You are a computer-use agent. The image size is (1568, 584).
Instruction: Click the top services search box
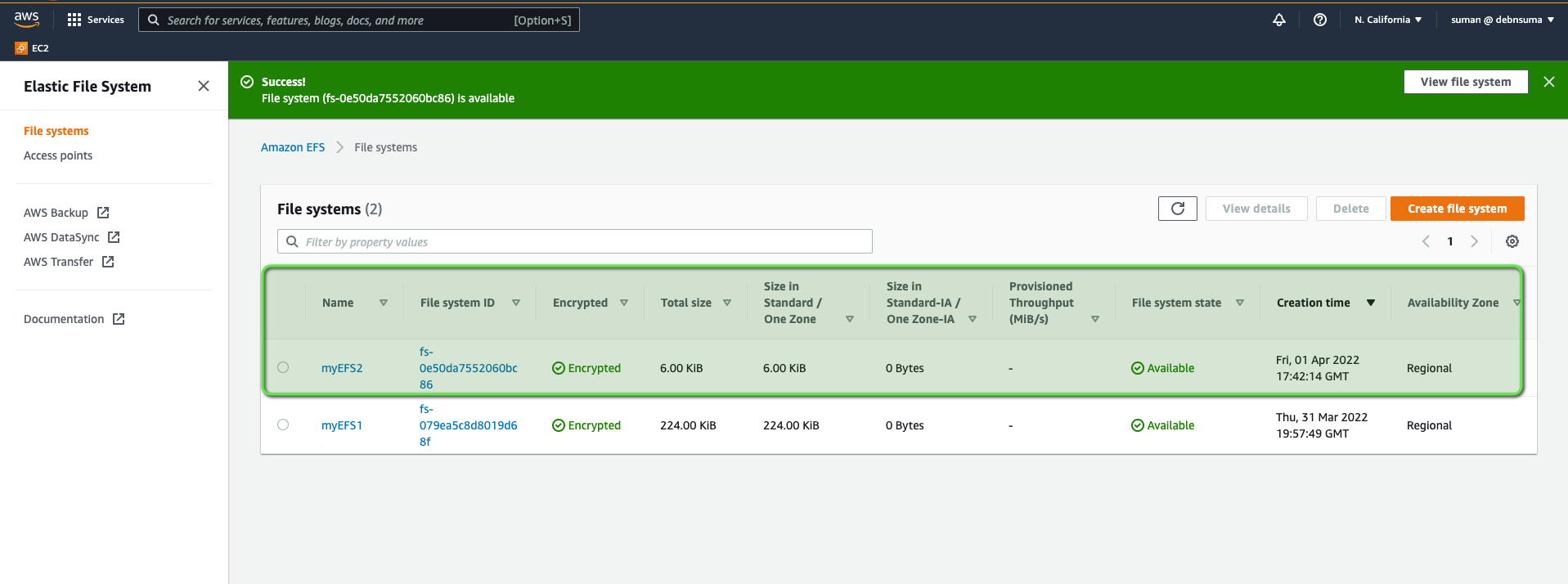click(359, 20)
